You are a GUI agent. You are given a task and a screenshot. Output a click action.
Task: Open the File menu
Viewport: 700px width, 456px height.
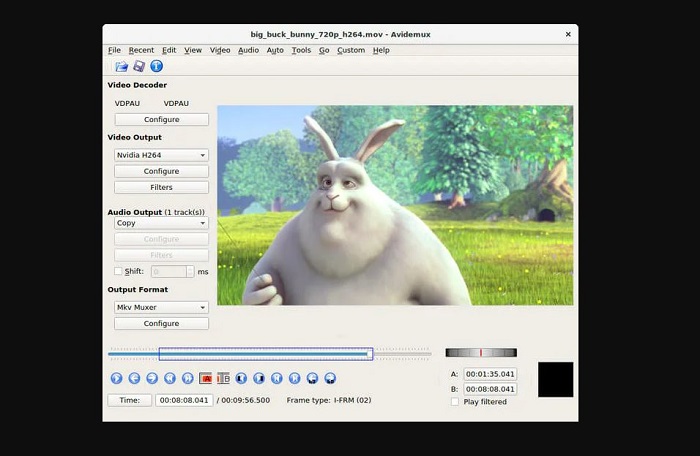click(114, 50)
